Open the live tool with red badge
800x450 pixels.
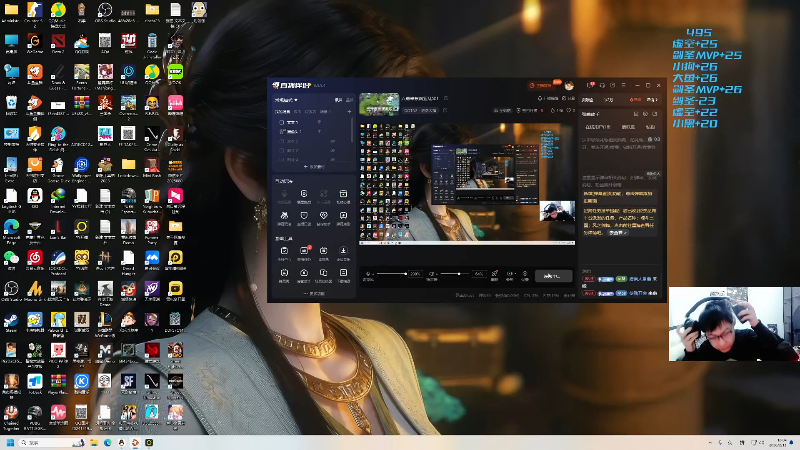(x=304, y=253)
